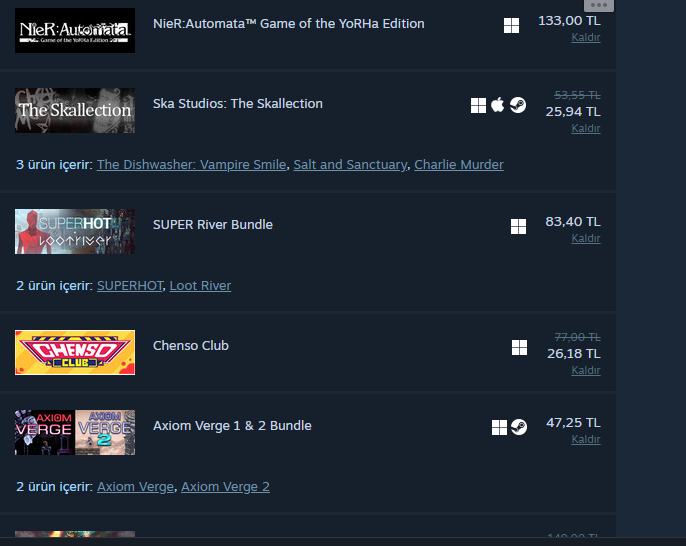Screen dimensions: 686x546
Task: Open The Skallection bundle thumbnail
Action: click(75, 110)
